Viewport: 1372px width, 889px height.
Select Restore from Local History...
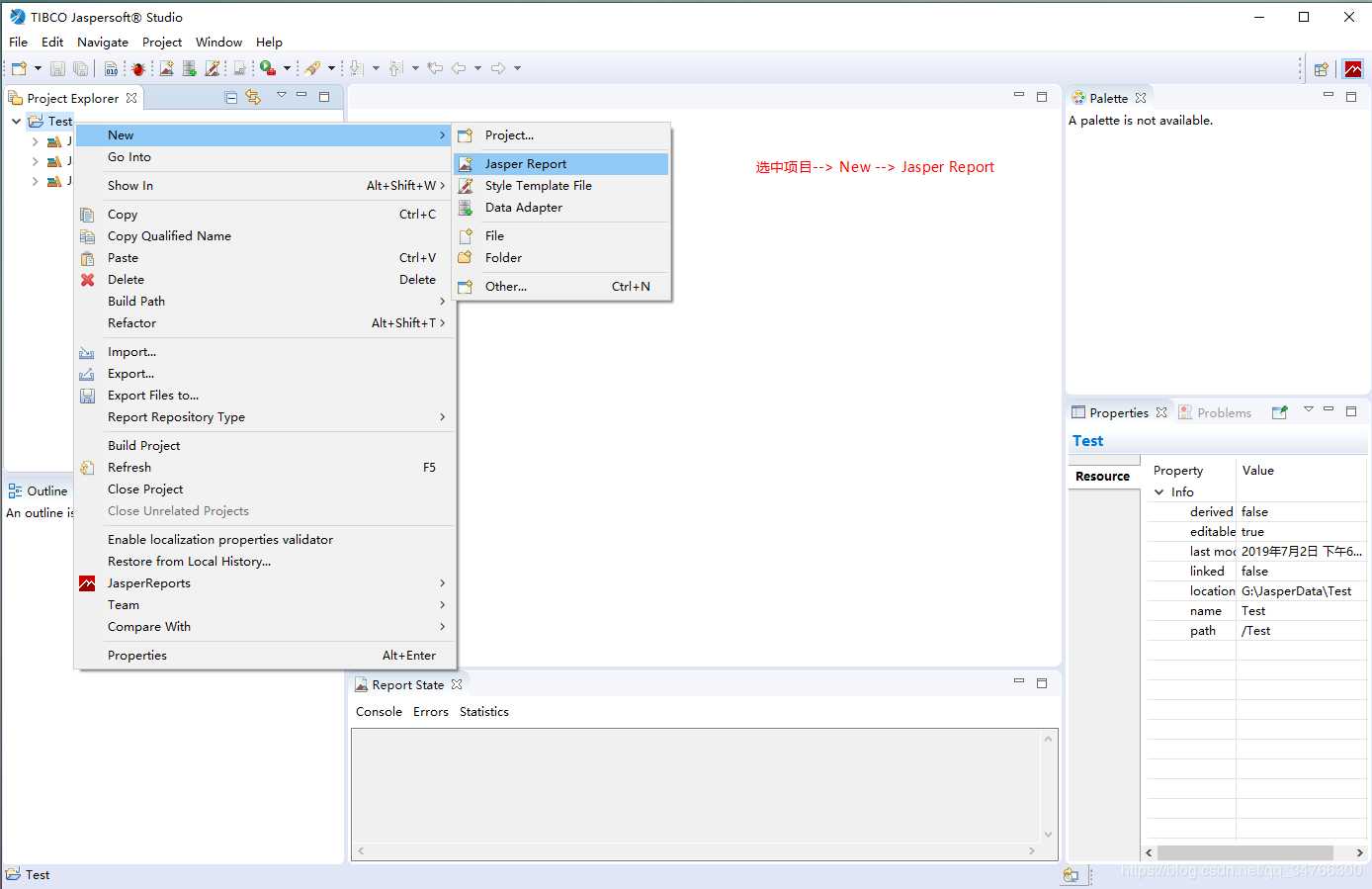265,561
